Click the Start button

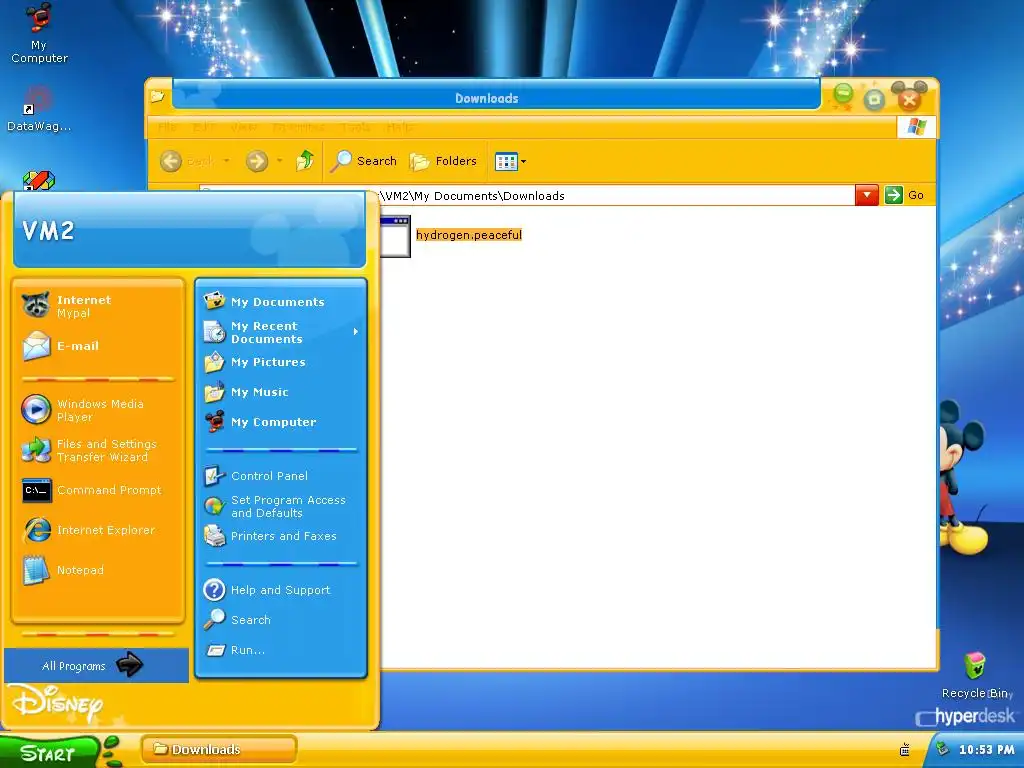tap(49, 752)
